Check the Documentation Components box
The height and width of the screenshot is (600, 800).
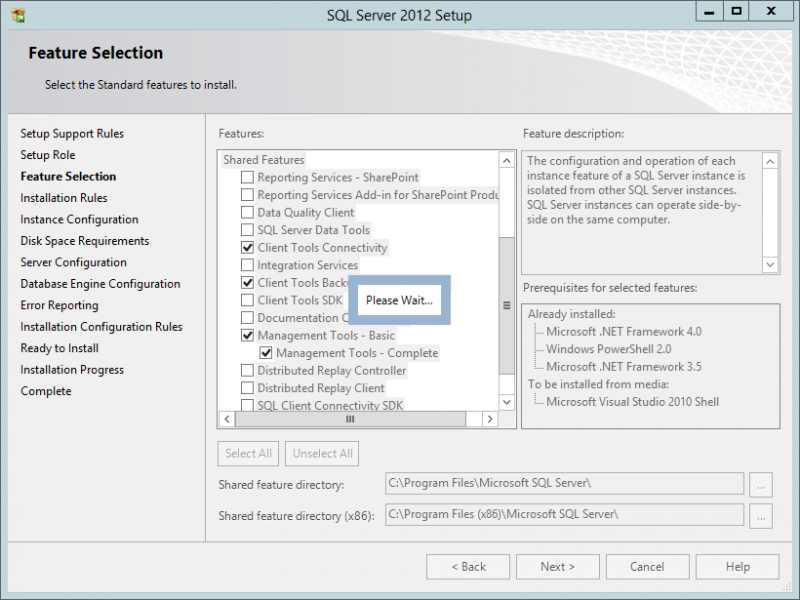[247, 317]
